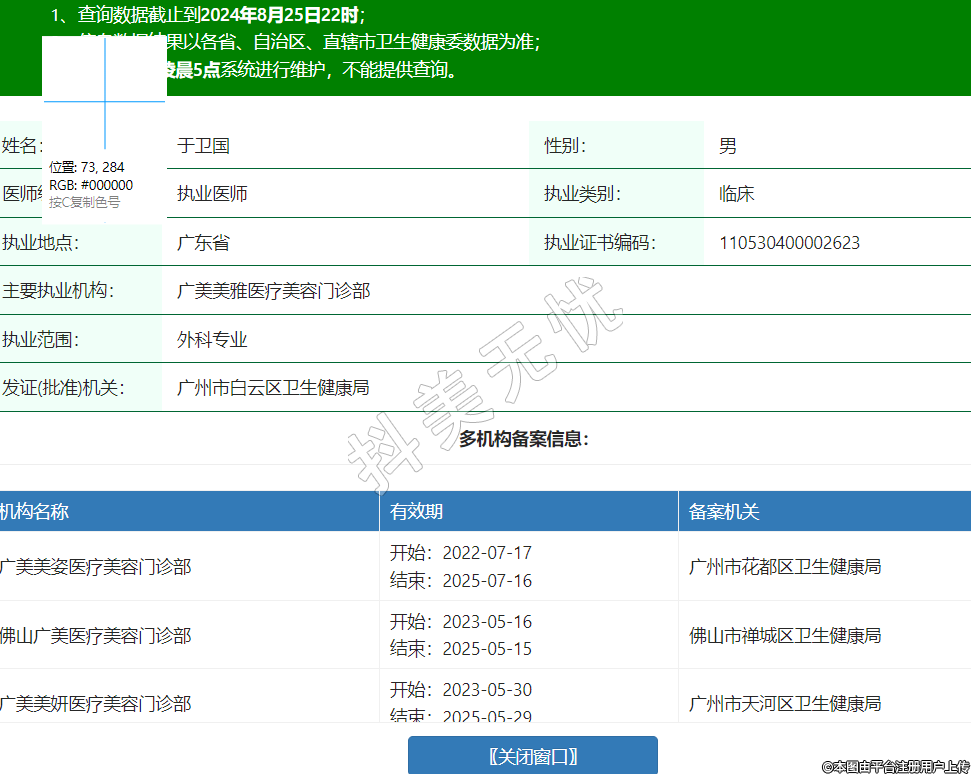Click the 广美美姿医疗美容门诊部 row entry
The height and width of the screenshot is (774, 971).
pyautogui.click(x=96, y=567)
